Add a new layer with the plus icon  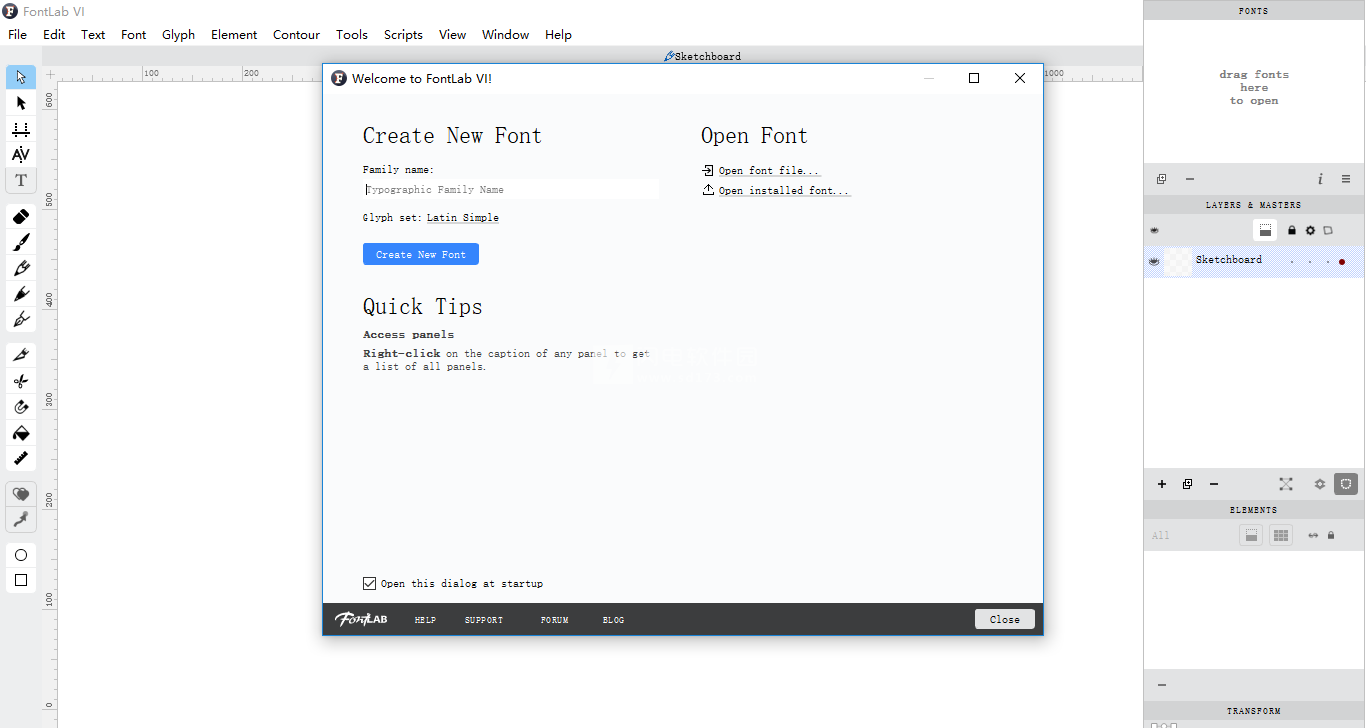click(1162, 484)
